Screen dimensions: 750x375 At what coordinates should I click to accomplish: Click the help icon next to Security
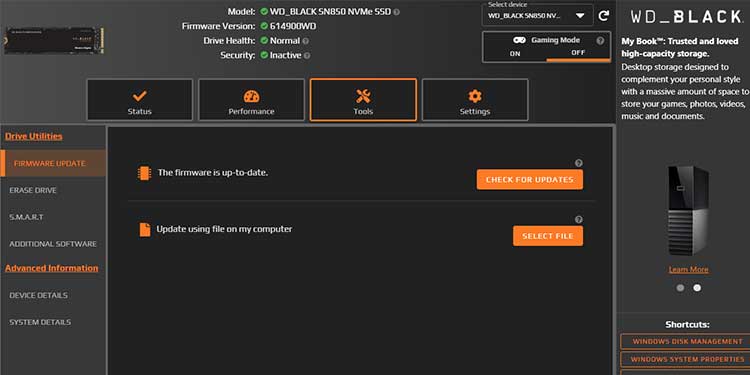point(307,55)
